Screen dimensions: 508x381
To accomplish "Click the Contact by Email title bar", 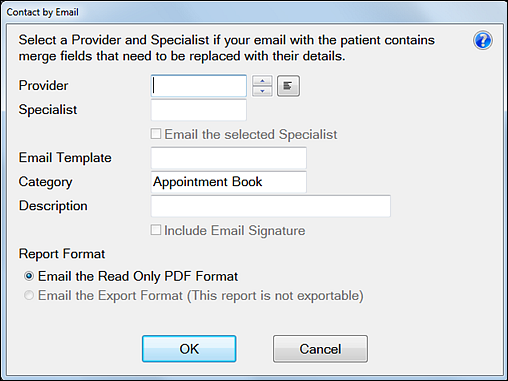I will coord(254,12).
